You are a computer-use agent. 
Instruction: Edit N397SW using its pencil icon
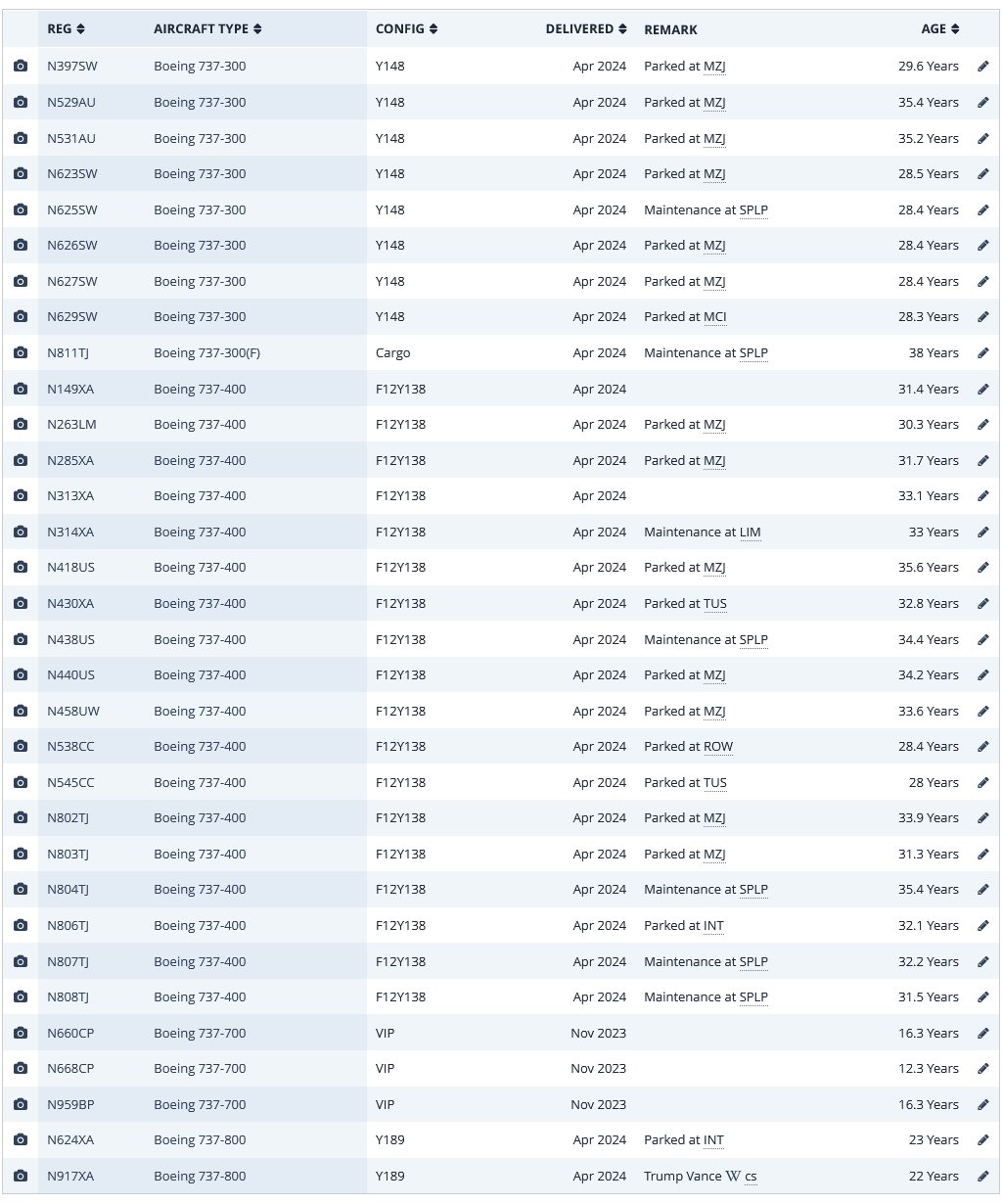point(983,67)
